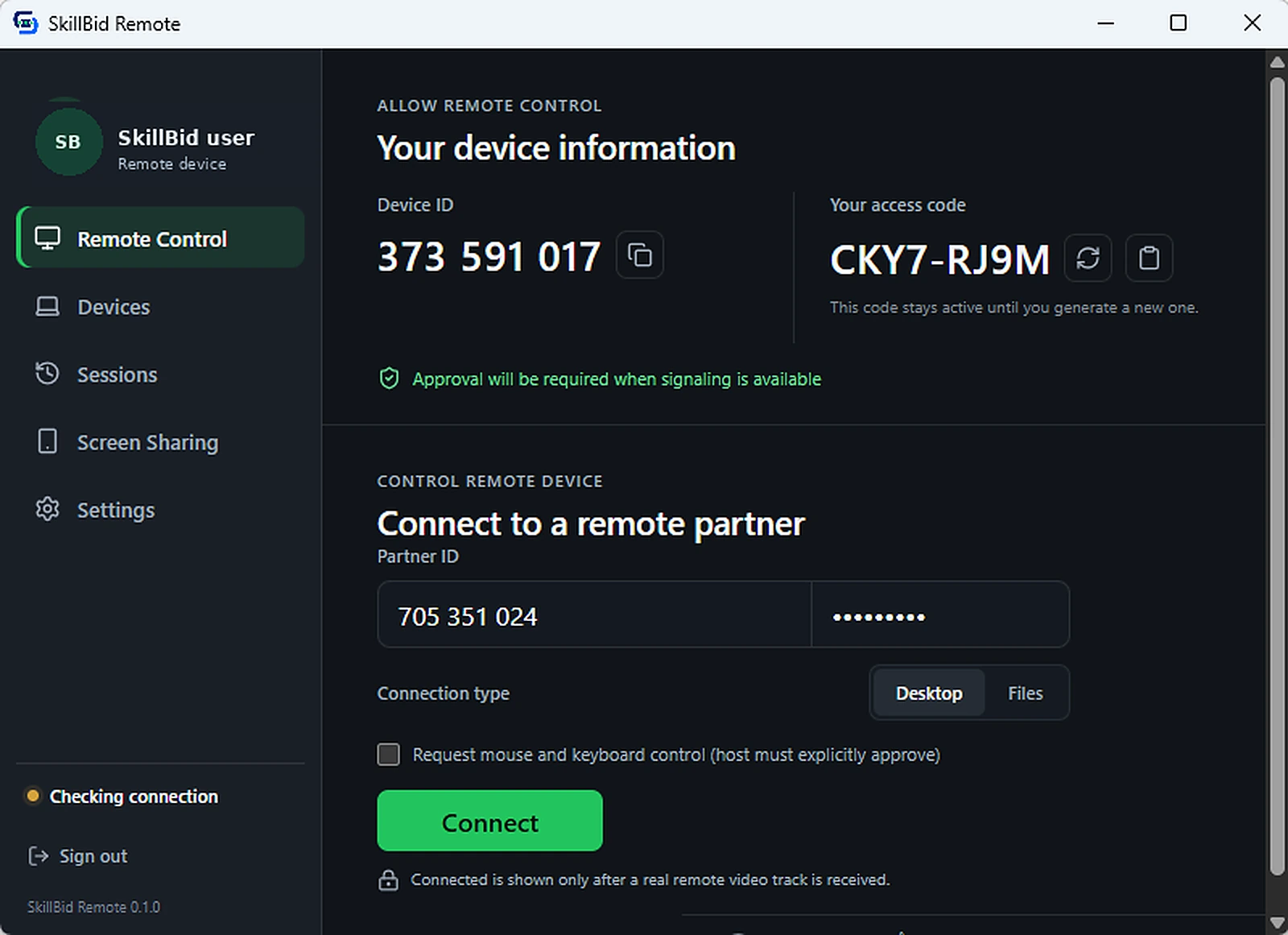Viewport: 1288px width, 935px height.
Task: Click the SkillBid Remote 0.1.0 version label
Action: [93, 908]
